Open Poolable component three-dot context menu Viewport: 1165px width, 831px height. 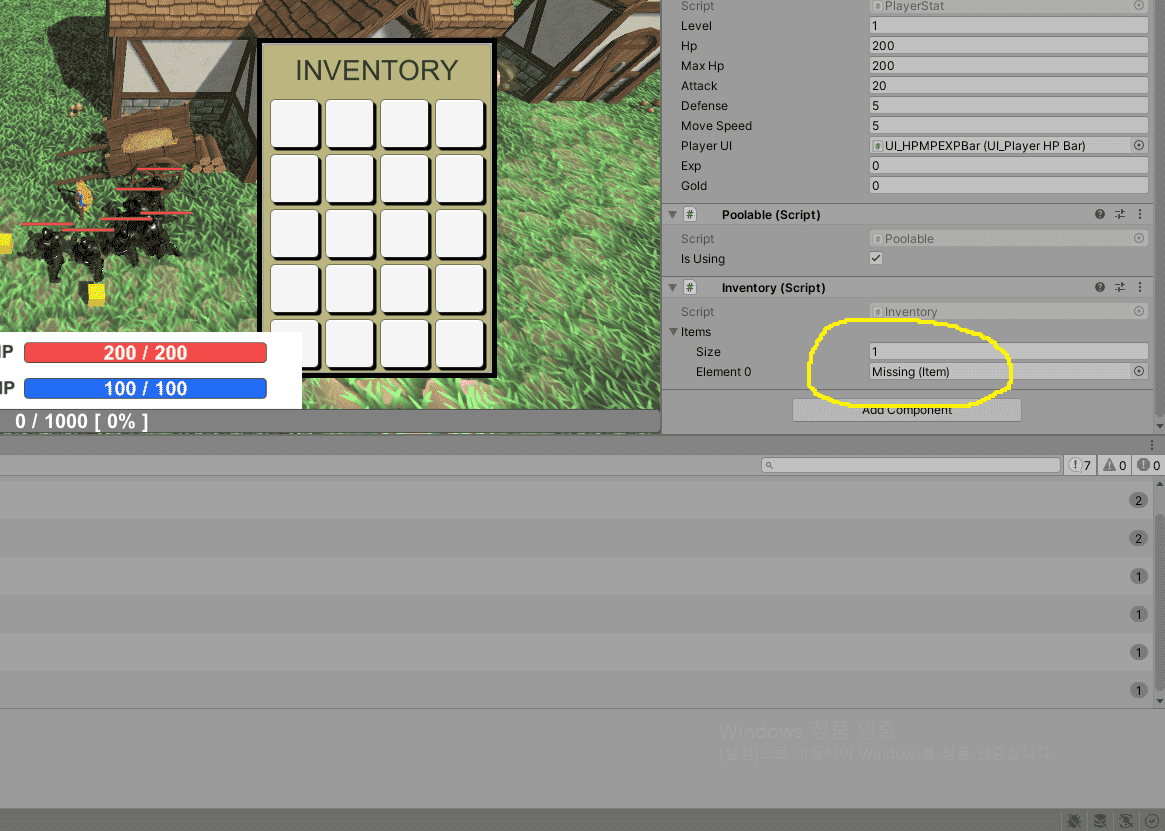[x=1140, y=214]
